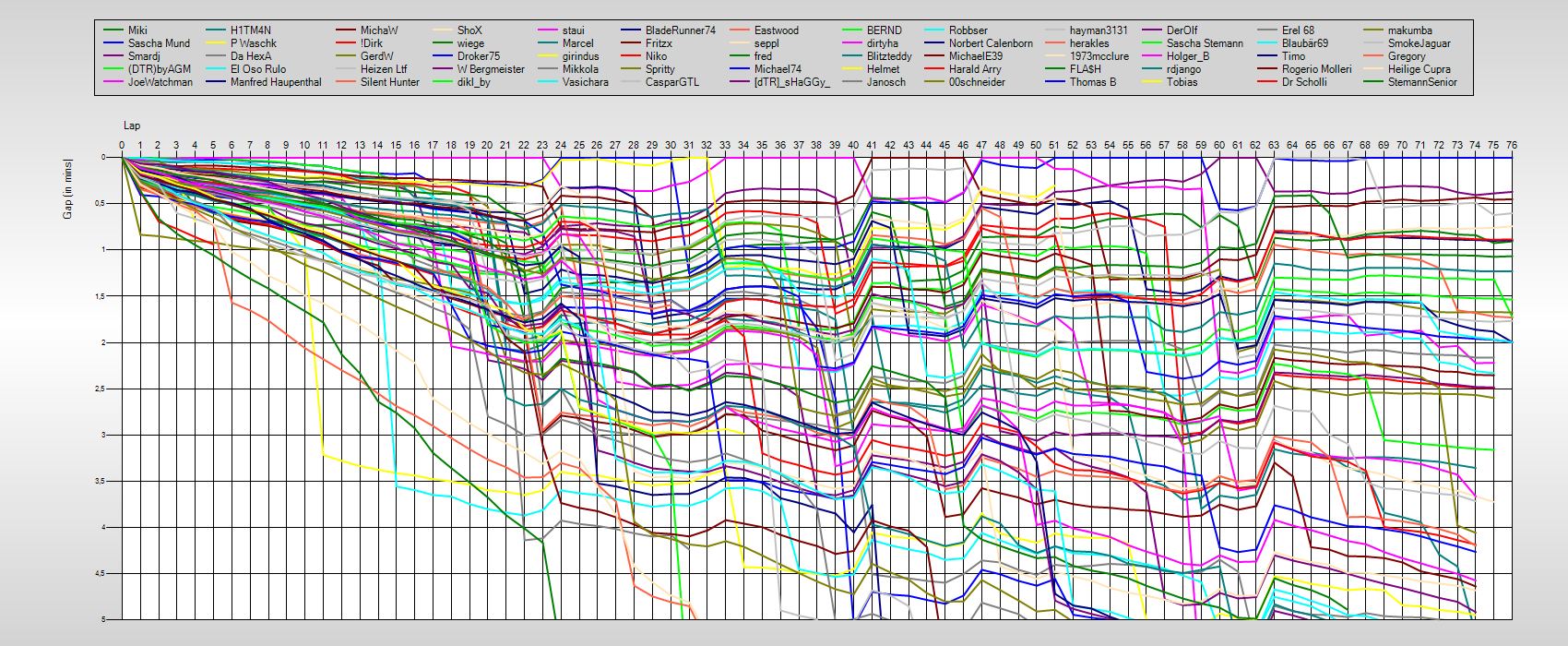Click the Michael74 legend entry
Image resolution: width=1568 pixels, height=646 pixels.
[778, 69]
